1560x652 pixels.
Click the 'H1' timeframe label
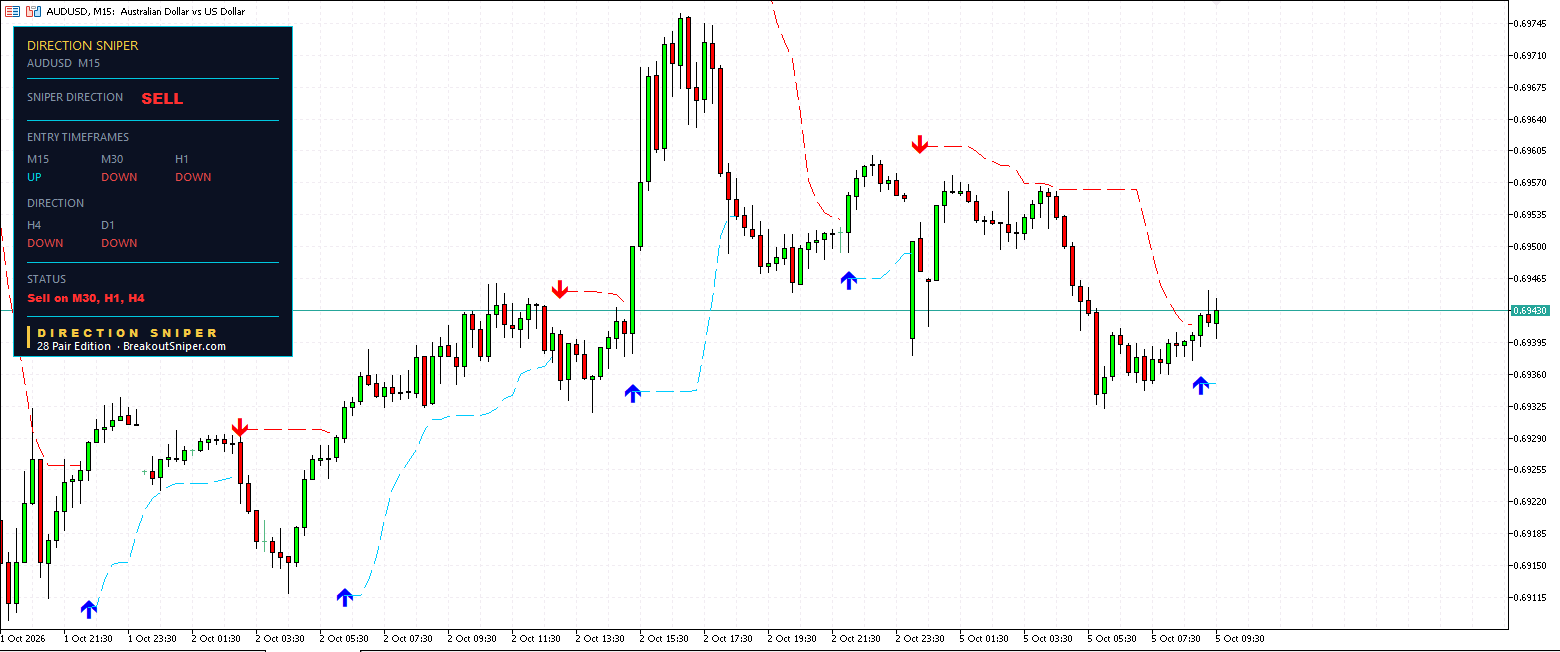click(x=182, y=159)
